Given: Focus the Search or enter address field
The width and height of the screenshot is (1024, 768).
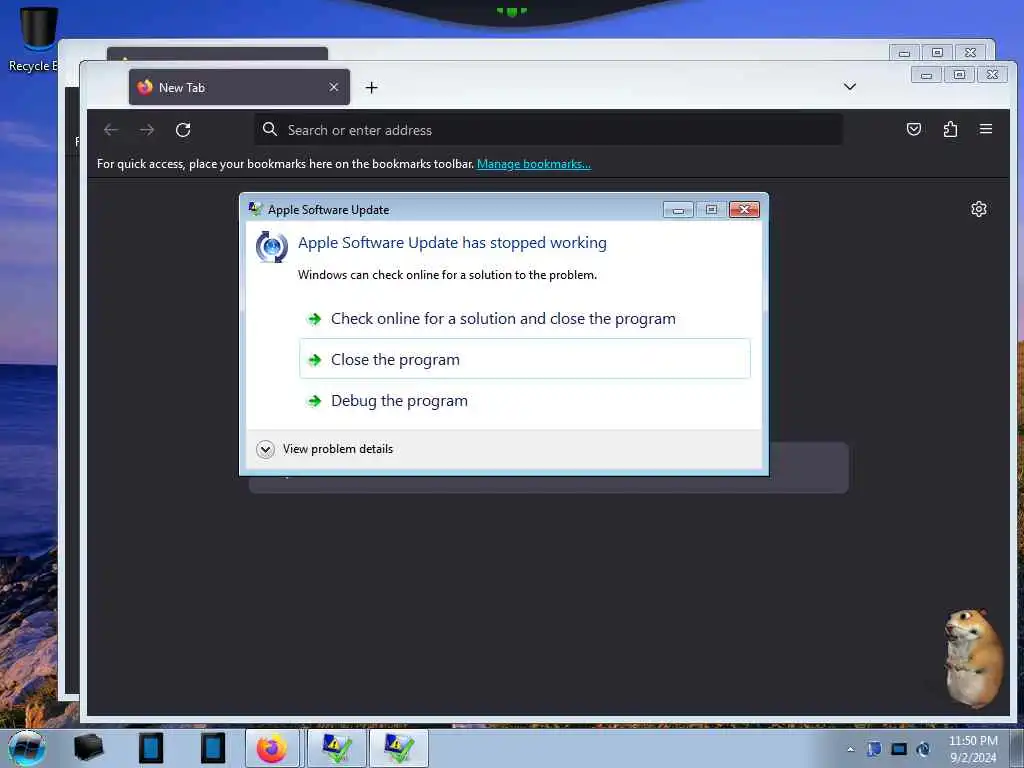Looking at the screenshot, I should point(548,130).
